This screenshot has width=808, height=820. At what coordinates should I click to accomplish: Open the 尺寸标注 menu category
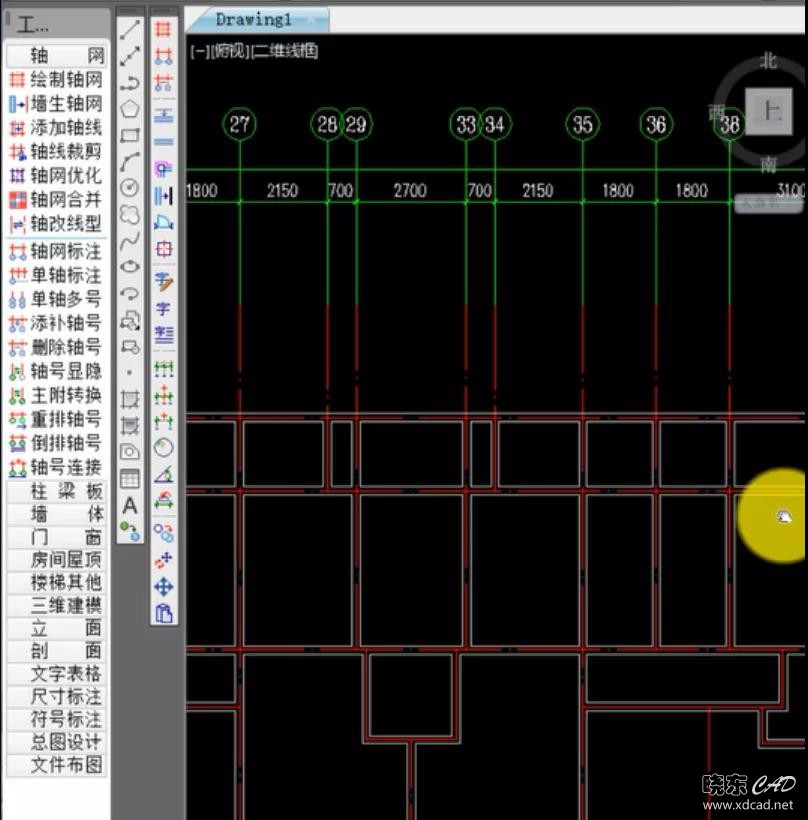(x=56, y=696)
